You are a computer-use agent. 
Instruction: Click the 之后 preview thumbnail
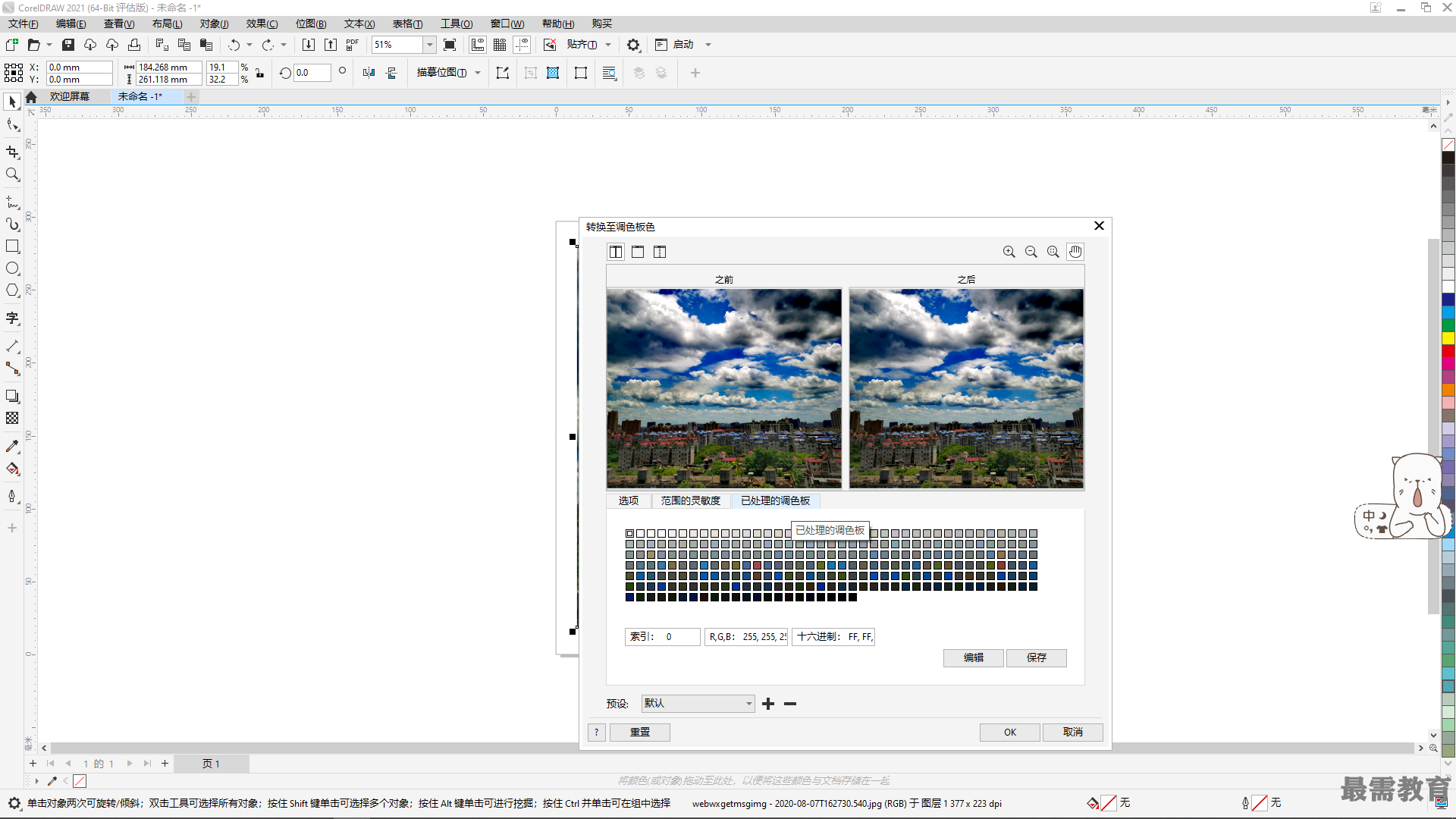pos(966,388)
